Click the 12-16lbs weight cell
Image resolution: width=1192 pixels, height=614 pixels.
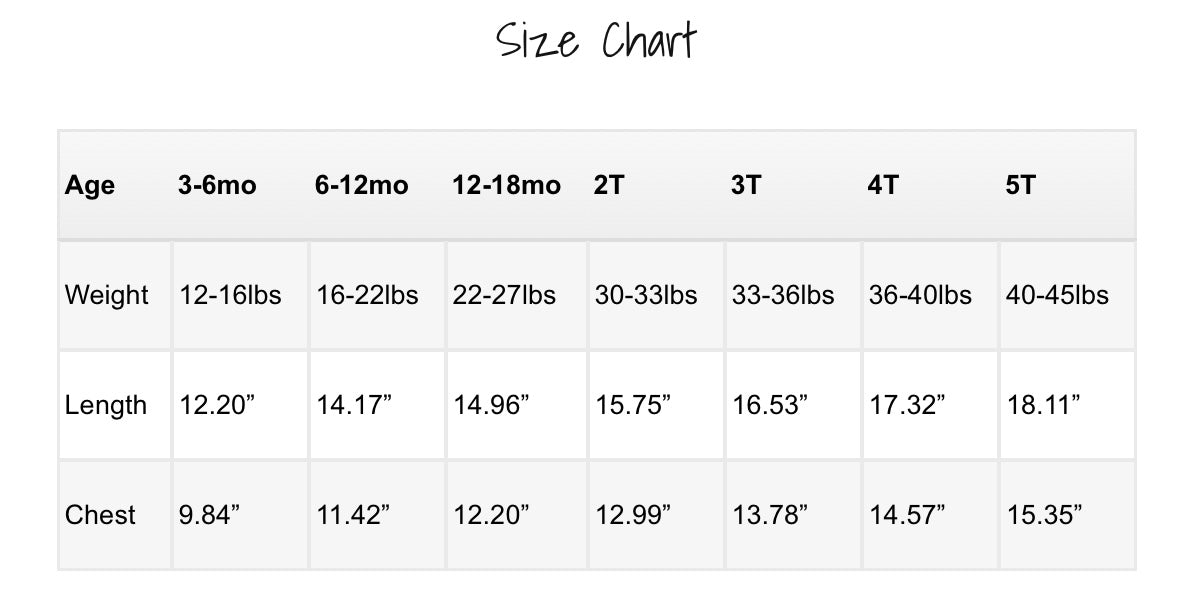point(230,296)
